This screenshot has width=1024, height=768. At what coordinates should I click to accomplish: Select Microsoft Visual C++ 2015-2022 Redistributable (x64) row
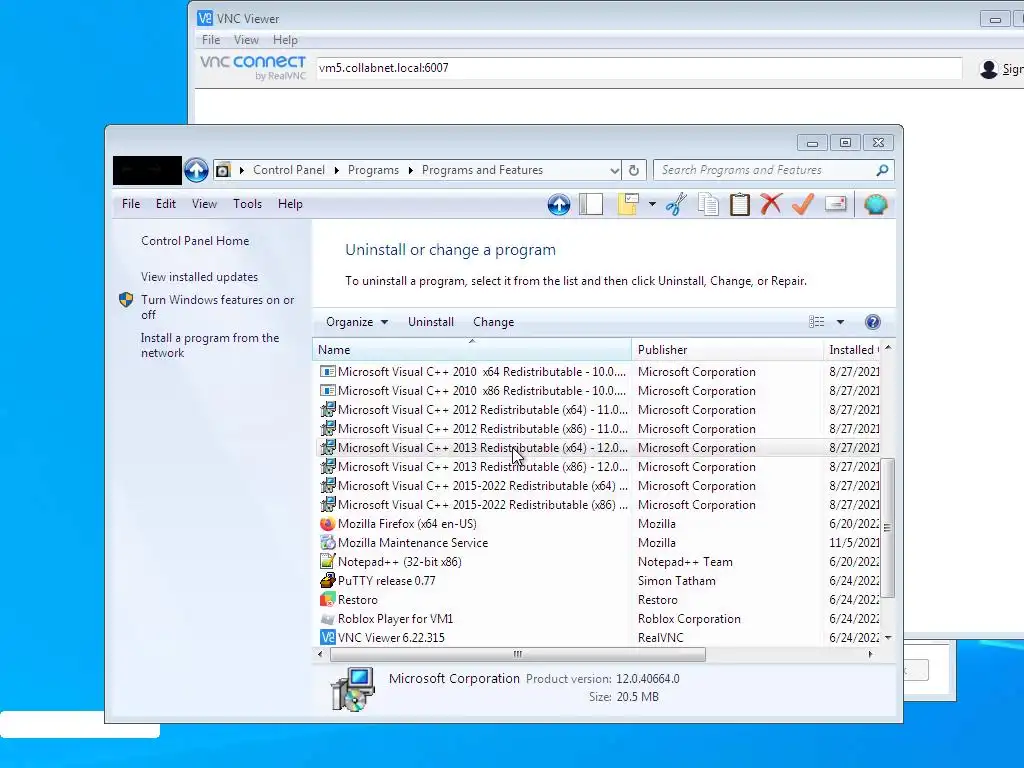pyautogui.click(x=598, y=485)
